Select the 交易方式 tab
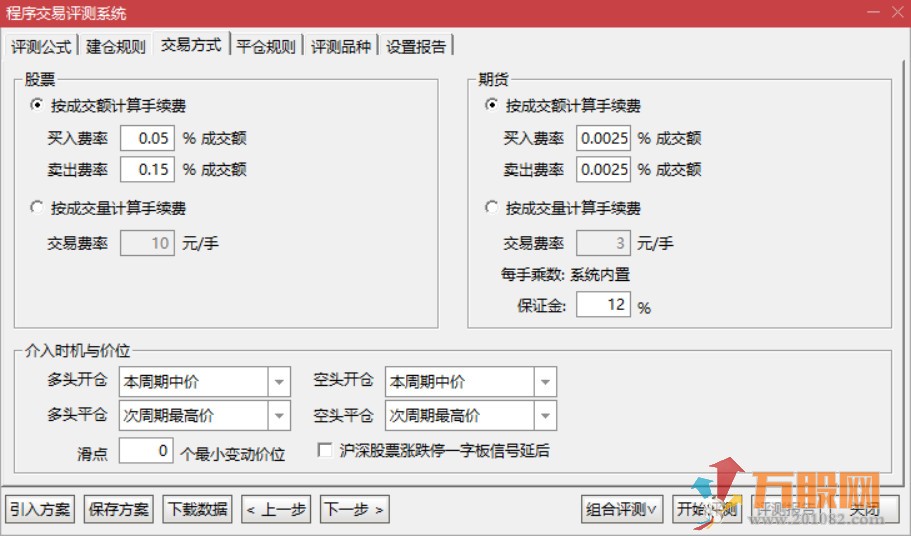Screen dimensions: 911x536 (x=191, y=44)
